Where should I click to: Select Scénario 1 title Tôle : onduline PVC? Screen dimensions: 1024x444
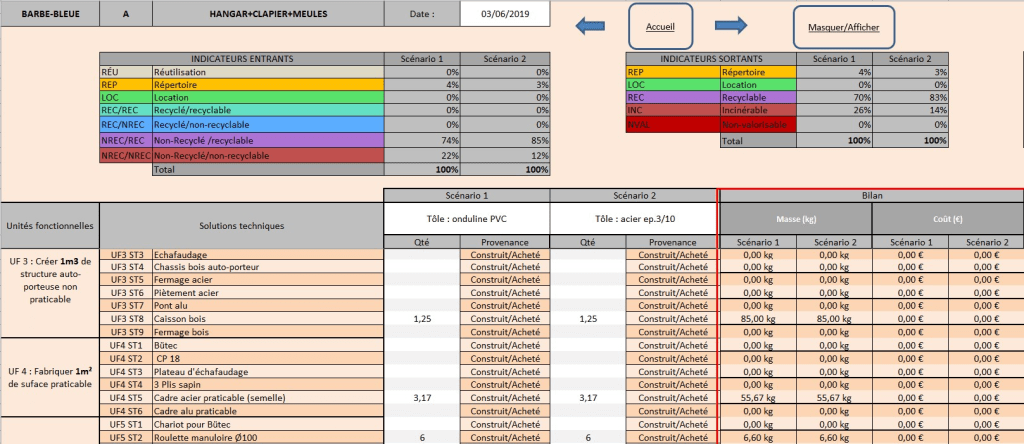click(466, 219)
